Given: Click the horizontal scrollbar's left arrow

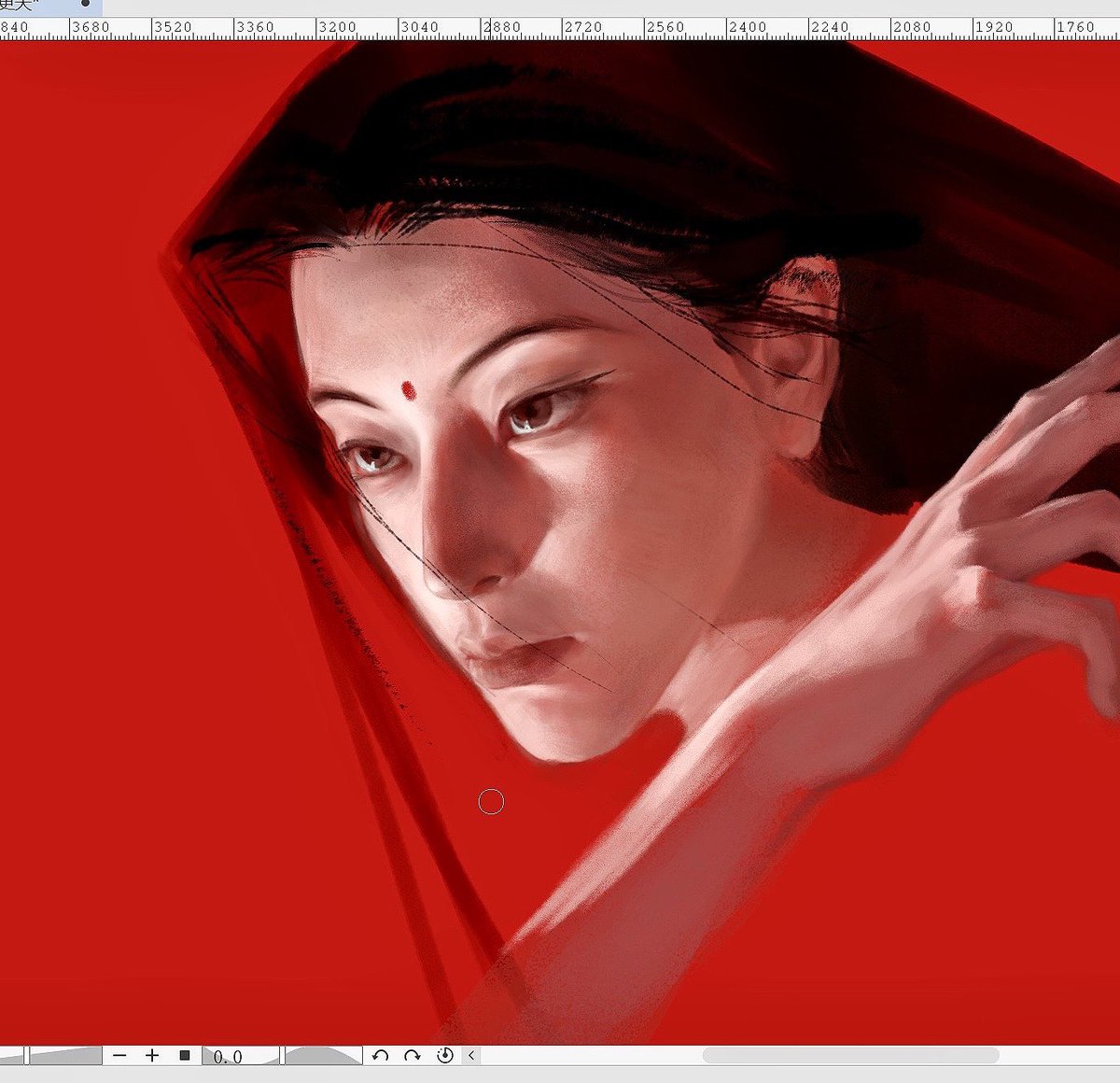Looking at the screenshot, I should [x=471, y=1055].
